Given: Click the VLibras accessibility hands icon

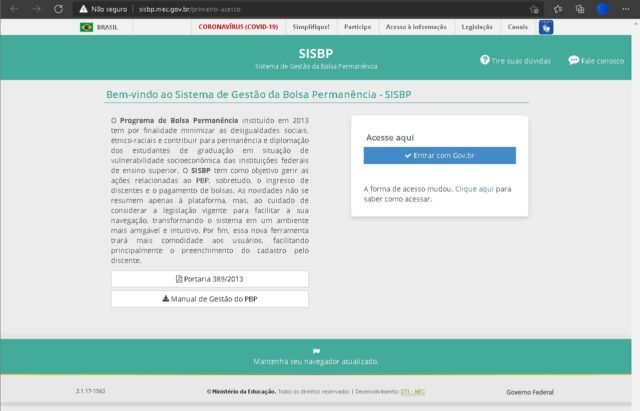Looking at the screenshot, I should (x=546, y=27).
